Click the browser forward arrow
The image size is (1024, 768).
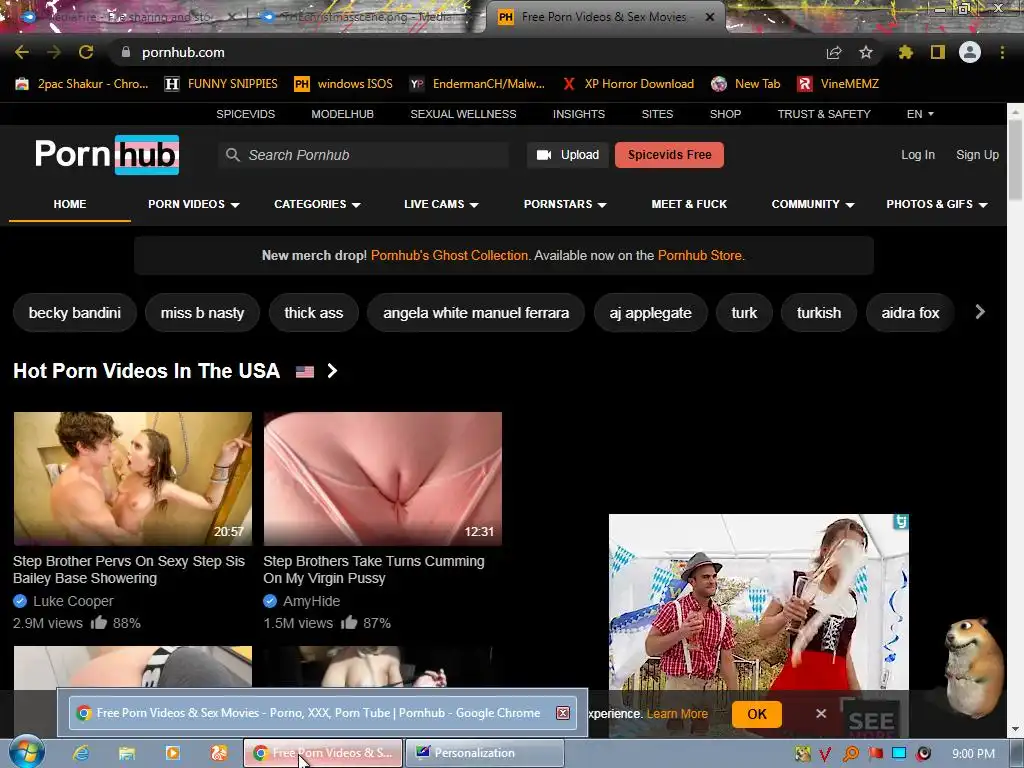point(54,52)
